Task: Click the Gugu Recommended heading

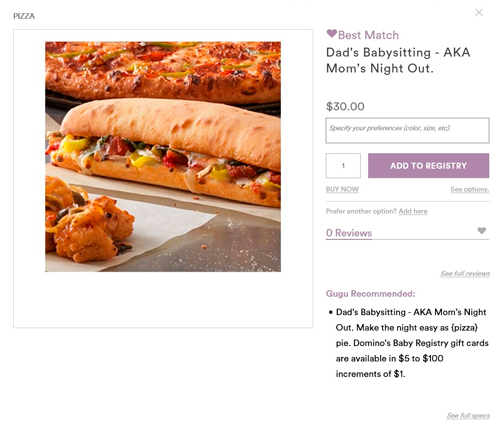Action: coord(371,294)
